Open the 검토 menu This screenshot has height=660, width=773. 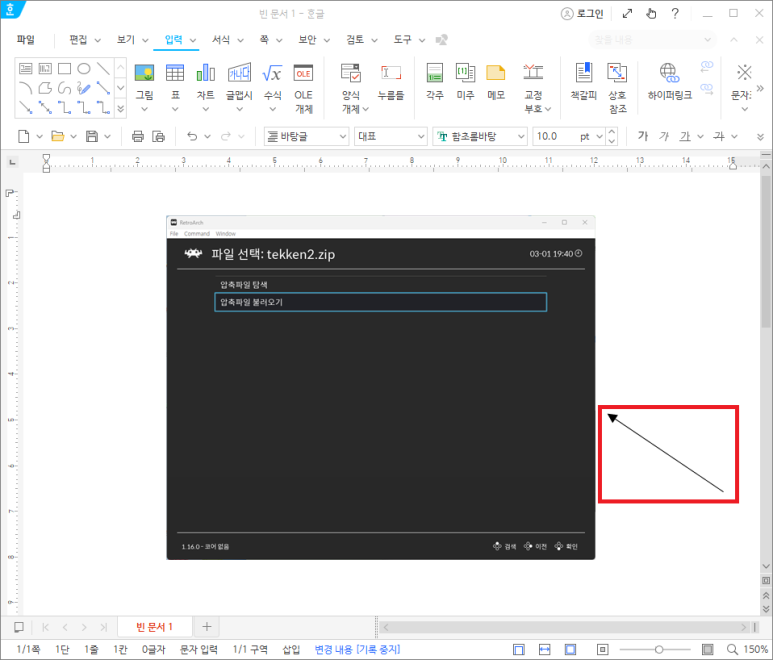pos(355,40)
